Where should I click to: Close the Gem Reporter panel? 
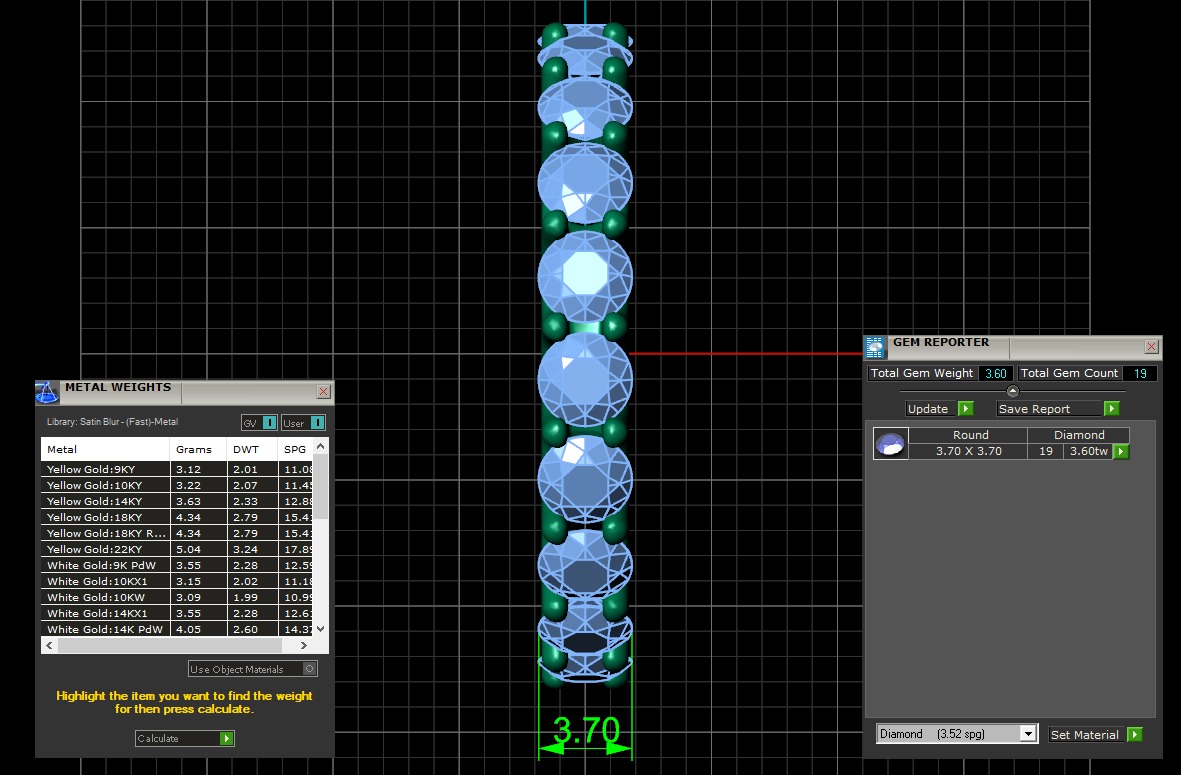[1151, 346]
